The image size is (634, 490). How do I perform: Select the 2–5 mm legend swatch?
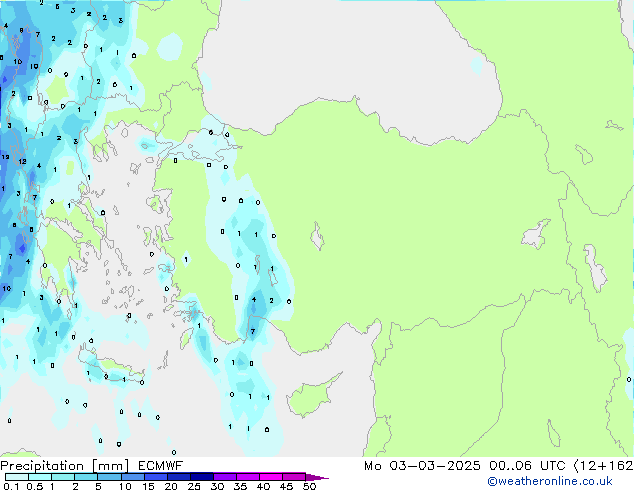coord(86,477)
